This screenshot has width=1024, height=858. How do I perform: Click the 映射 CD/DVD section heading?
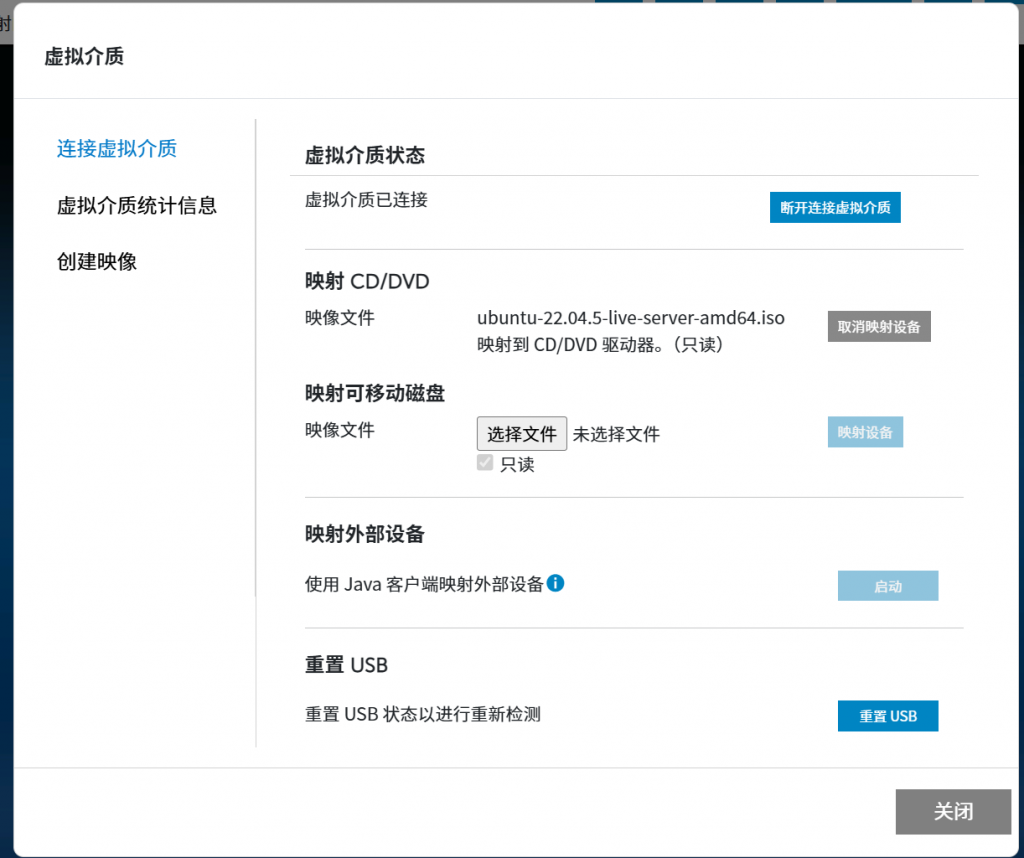(x=367, y=281)
